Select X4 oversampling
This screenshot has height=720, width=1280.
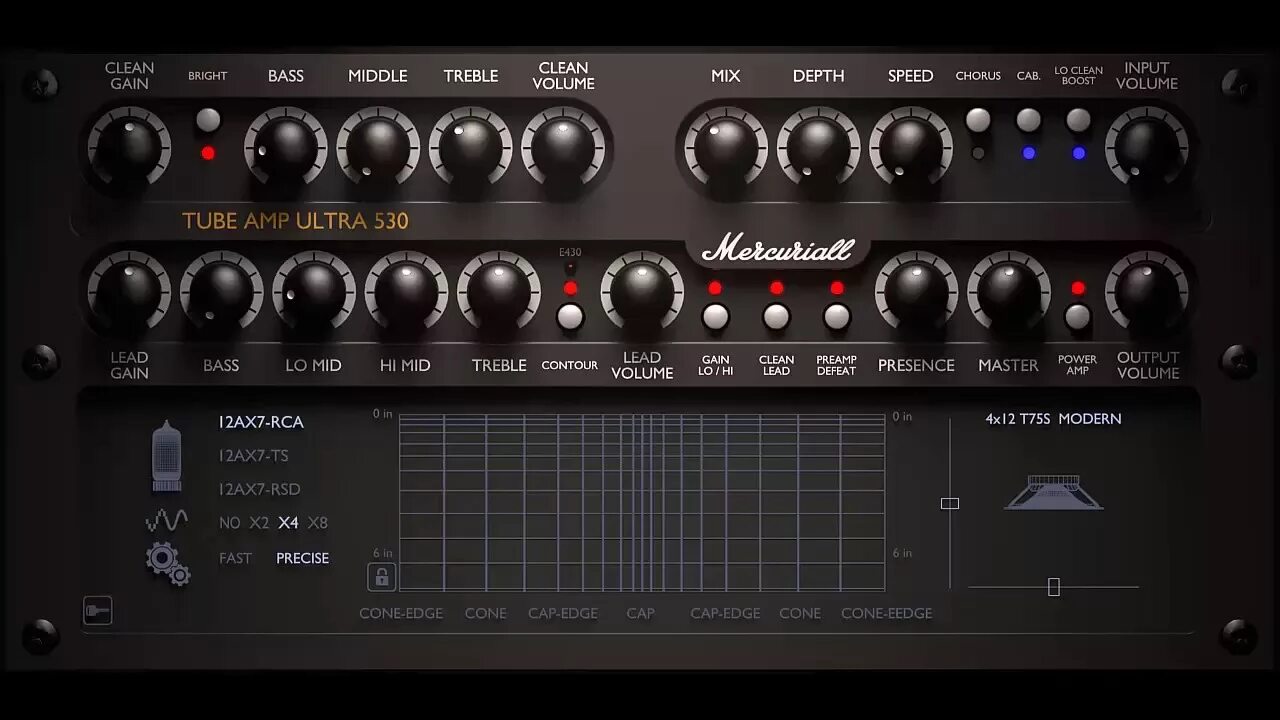[x=288, y=523]
